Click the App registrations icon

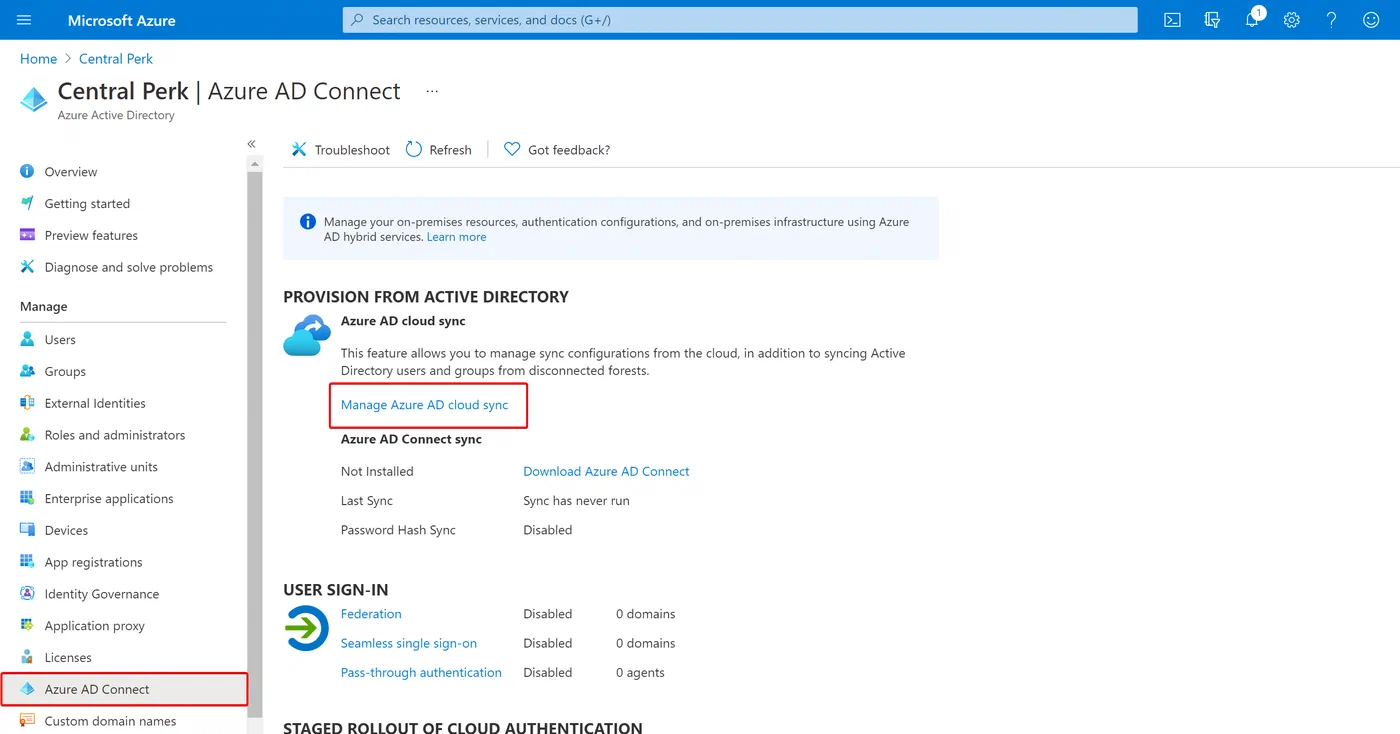tap(27, 562)
